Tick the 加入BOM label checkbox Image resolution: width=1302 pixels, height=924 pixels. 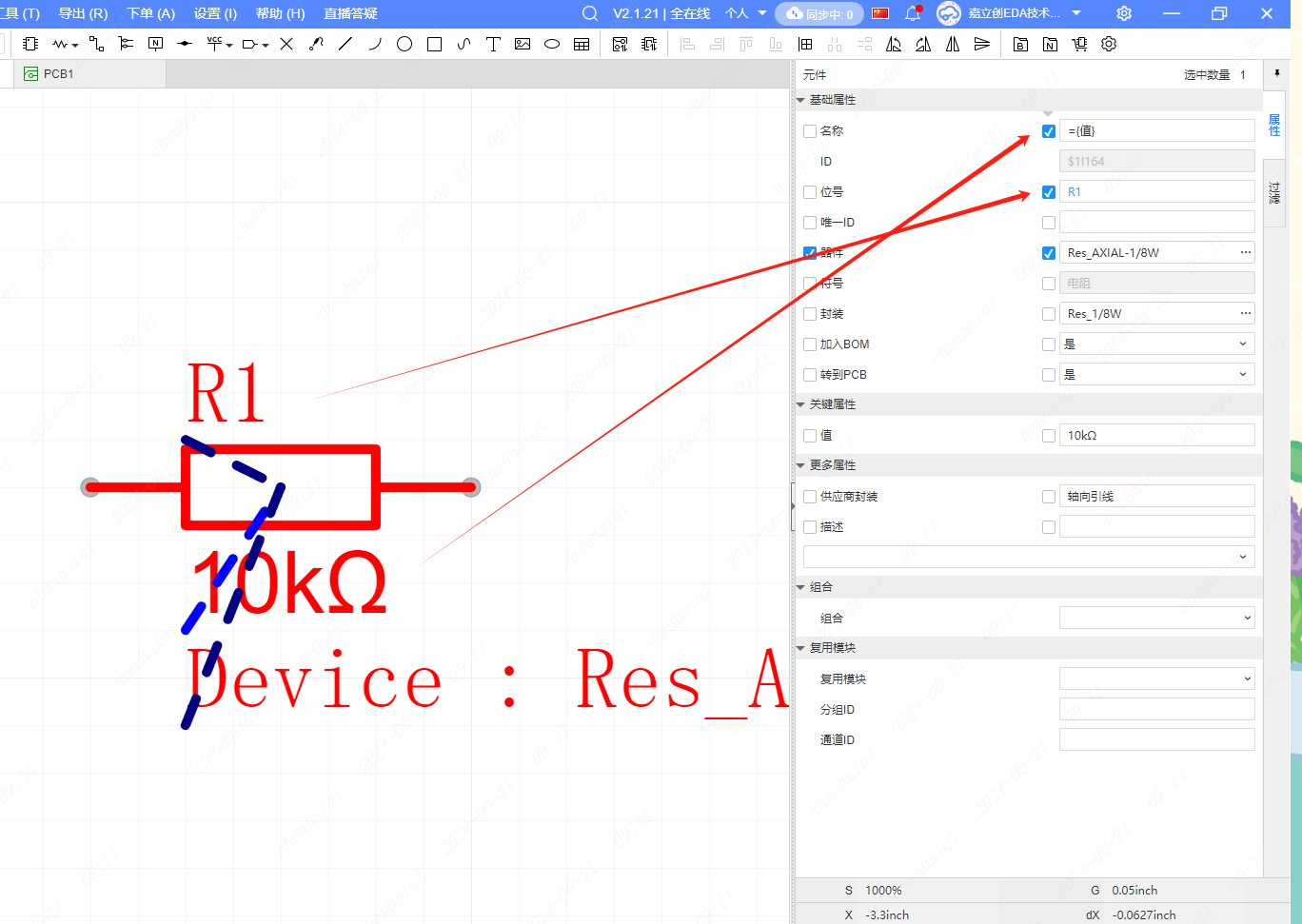(x=810, y=344)
